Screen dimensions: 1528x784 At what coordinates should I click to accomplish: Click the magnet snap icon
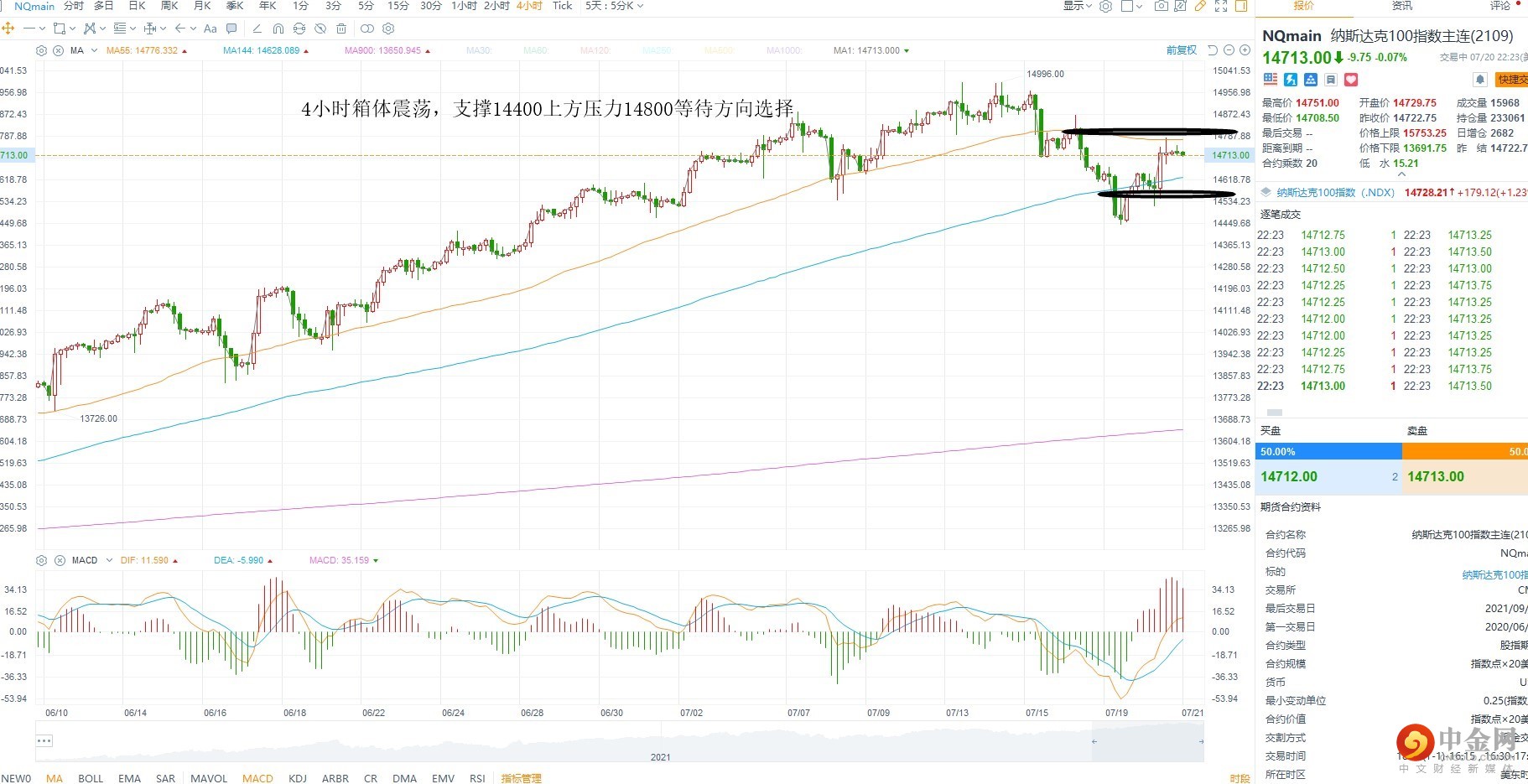coord(278,29)
